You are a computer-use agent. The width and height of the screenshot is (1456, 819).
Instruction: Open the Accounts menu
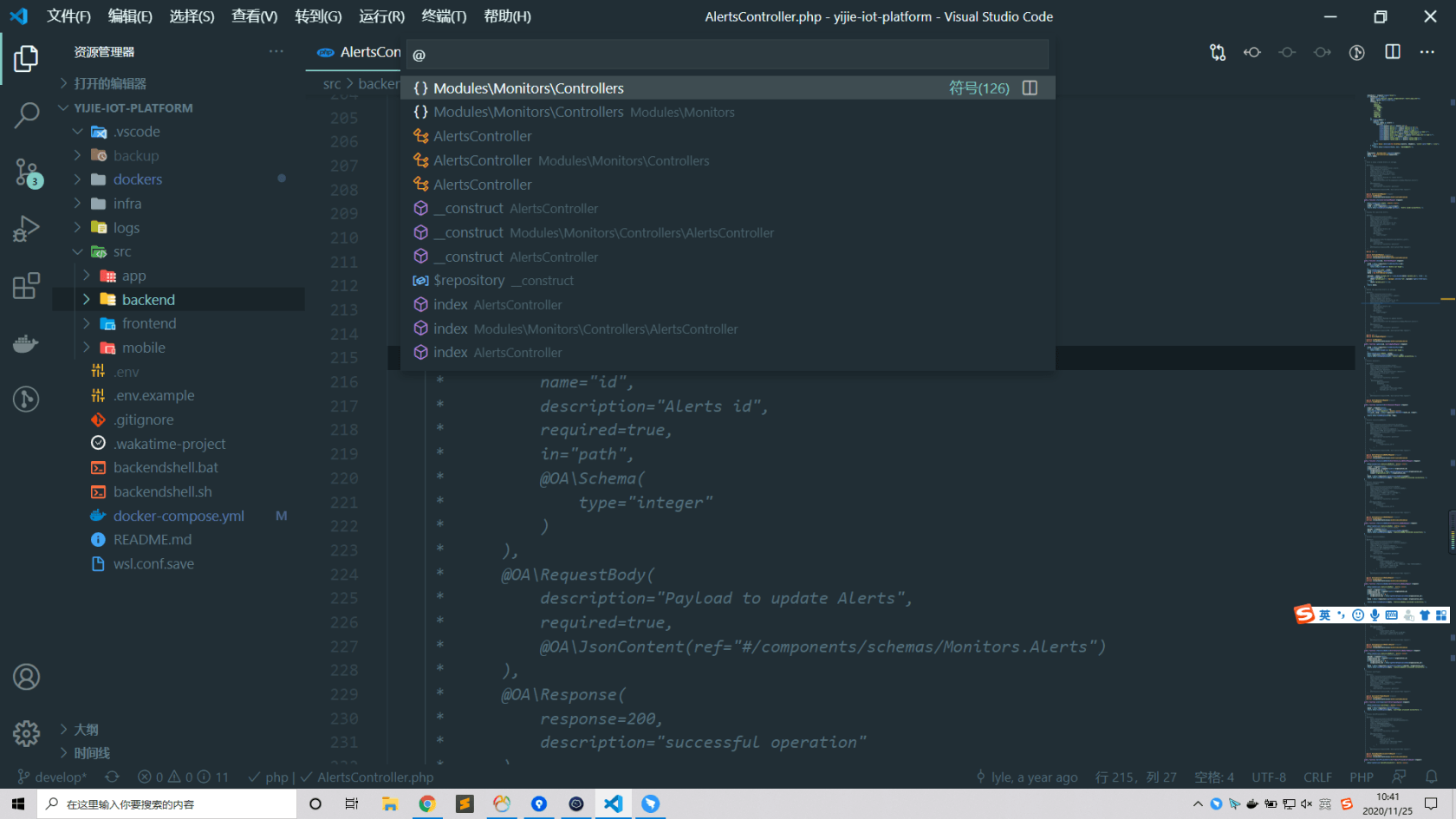(x=26, y=677)
